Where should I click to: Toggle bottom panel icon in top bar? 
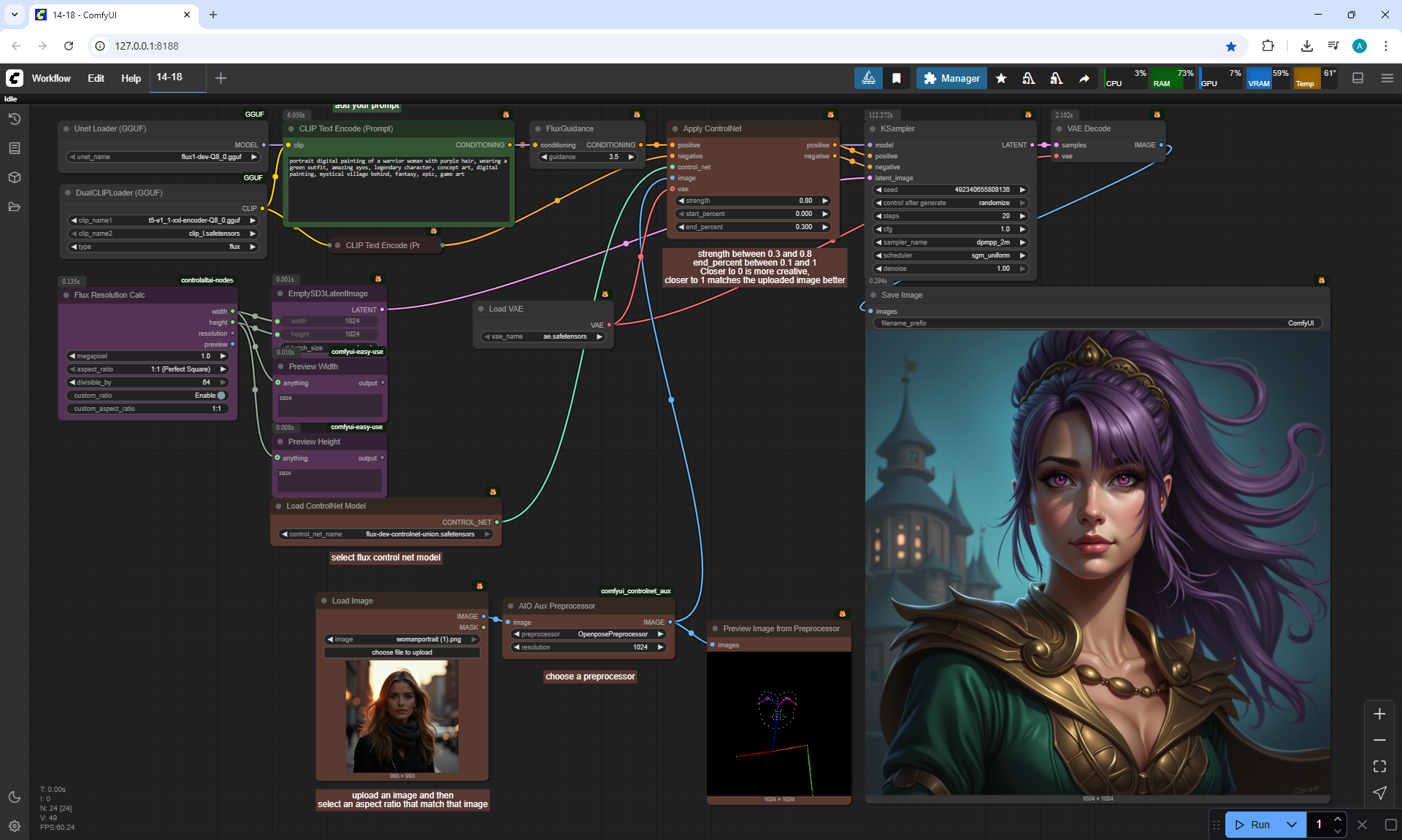[1357, 78]
